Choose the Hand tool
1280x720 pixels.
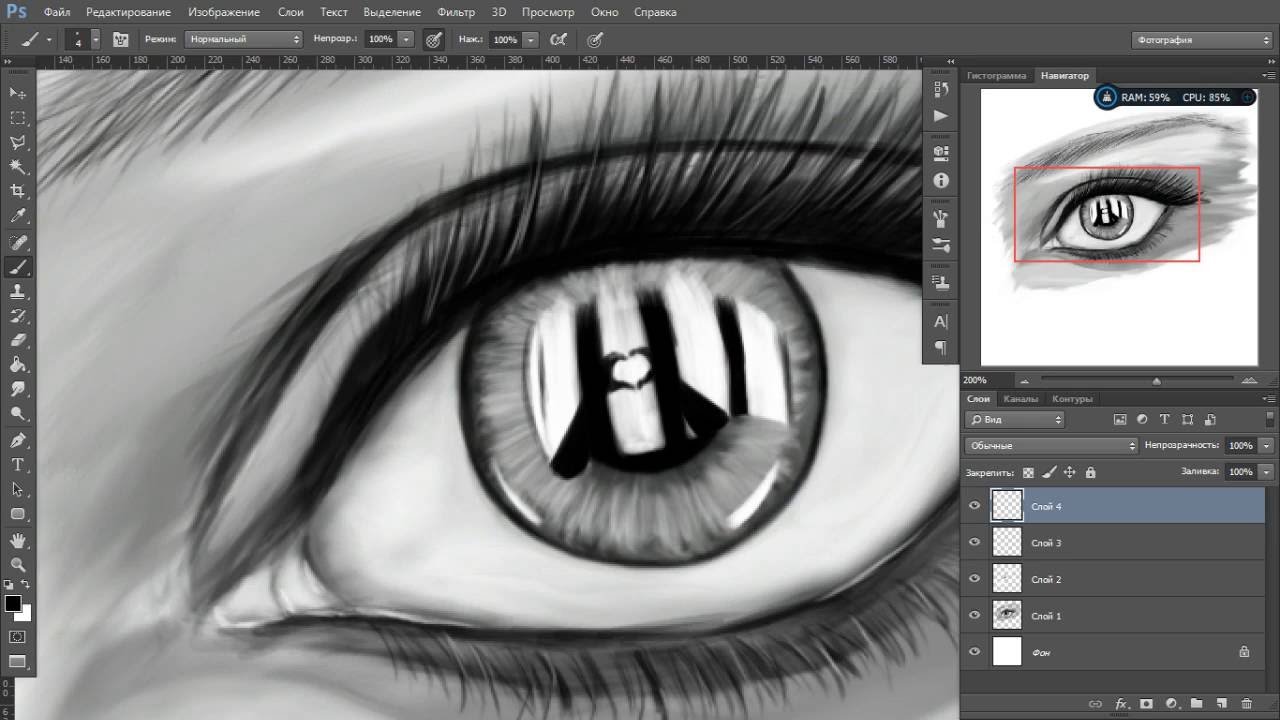pos(18,540)
